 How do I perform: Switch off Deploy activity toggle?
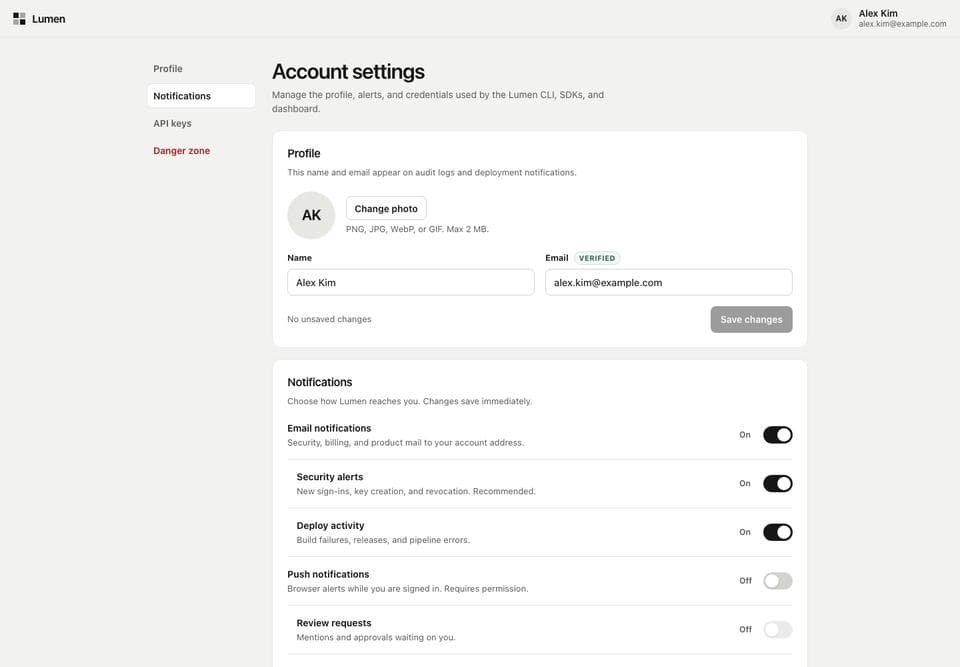click(778, 532)
